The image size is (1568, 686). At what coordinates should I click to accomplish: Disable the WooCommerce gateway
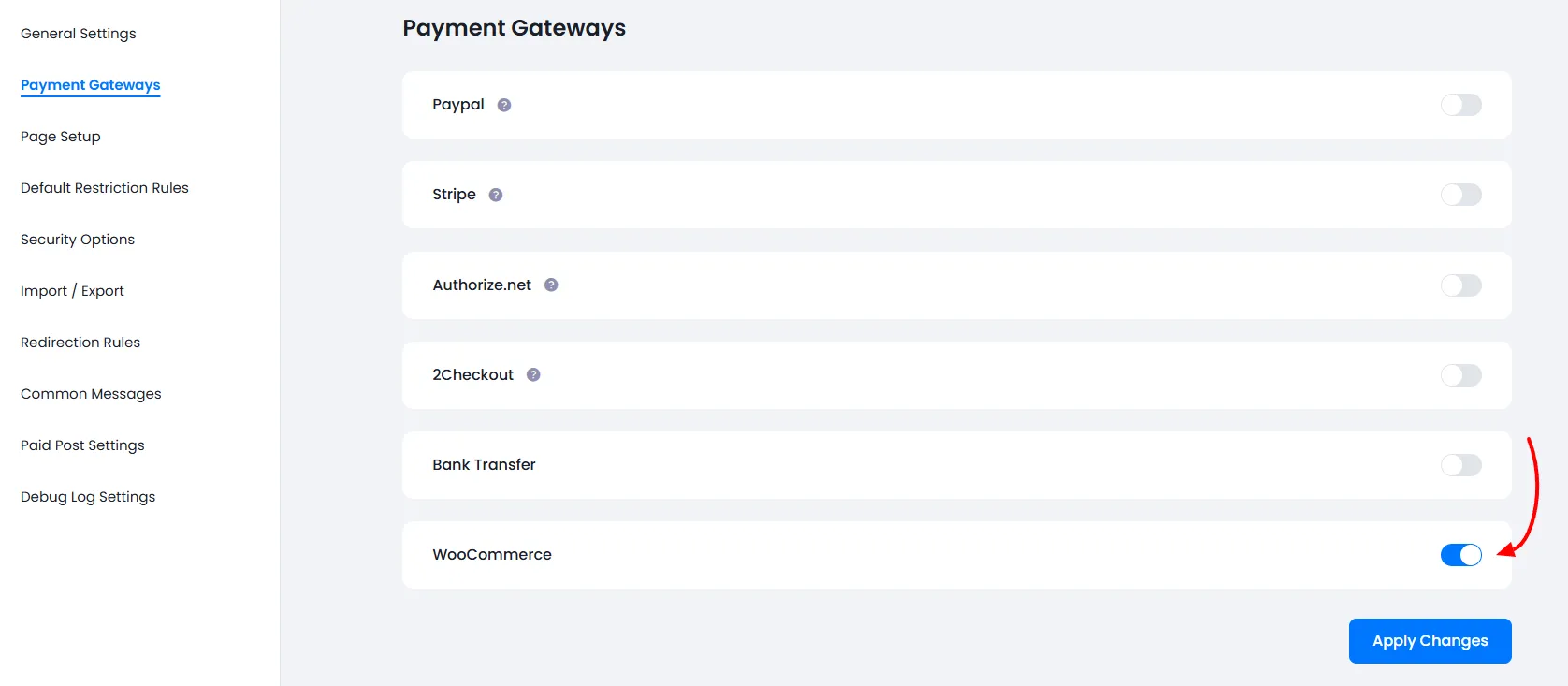pos(1459,555)
